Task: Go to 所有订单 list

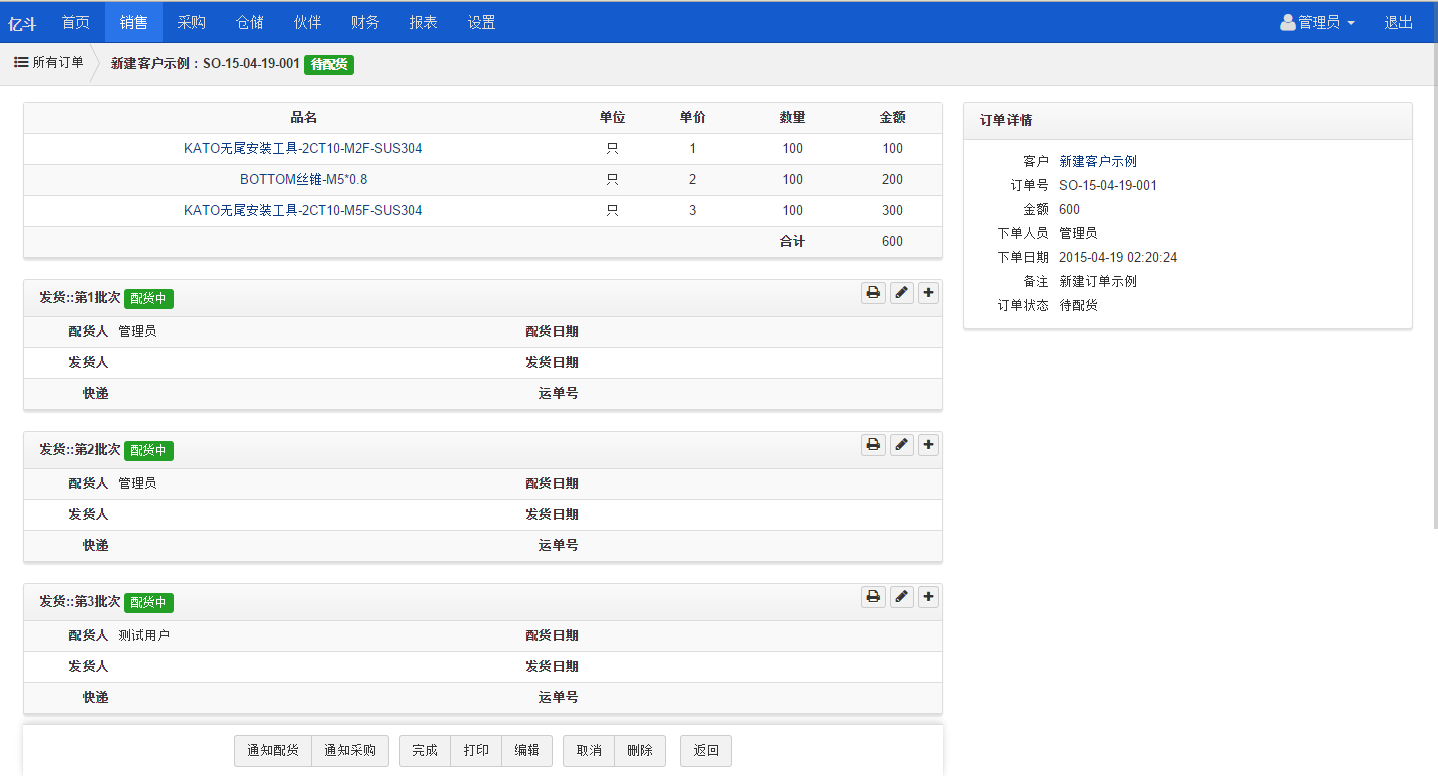Action: click(x=49, y=63)
